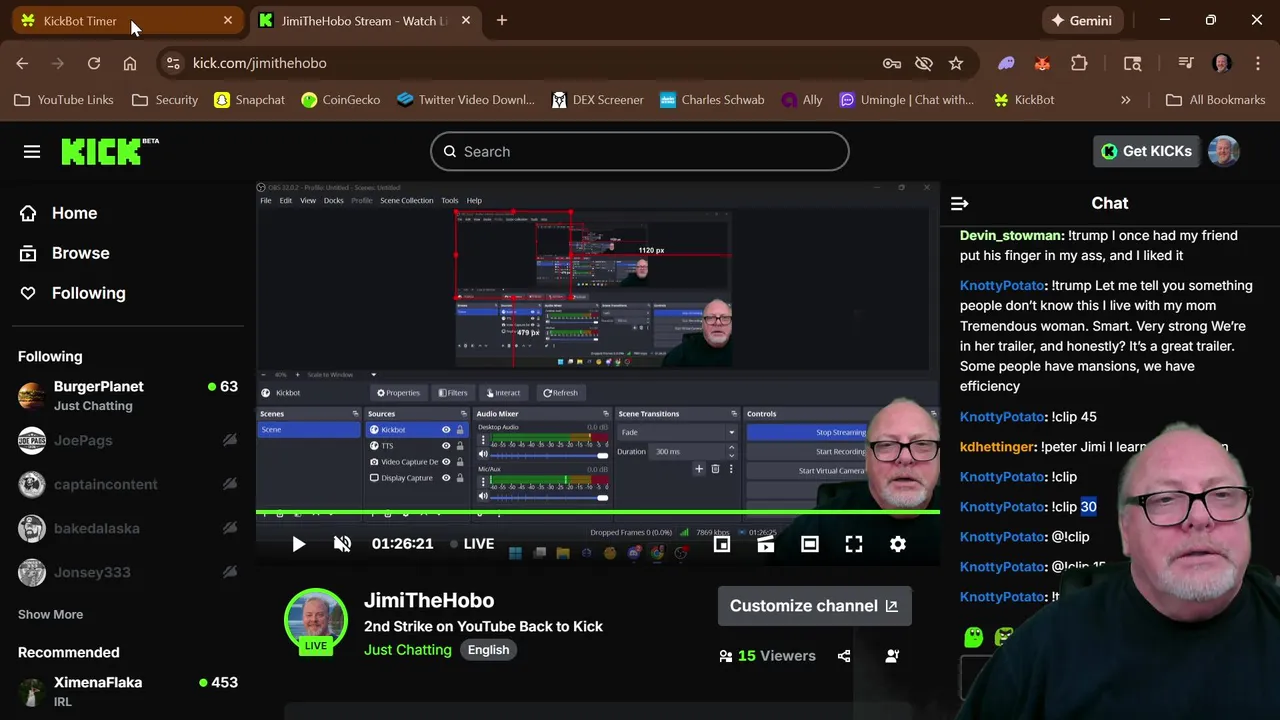This screenshot has height=720, width=1280.
Task: Open the All Bookmarks folder
Action: (1216, 100)
